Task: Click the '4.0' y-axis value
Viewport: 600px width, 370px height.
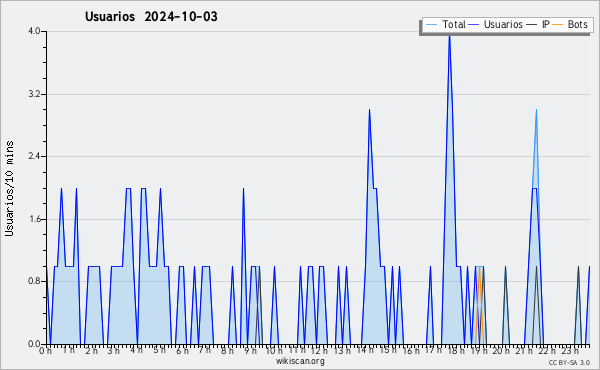Action: (x=34, y=31)
